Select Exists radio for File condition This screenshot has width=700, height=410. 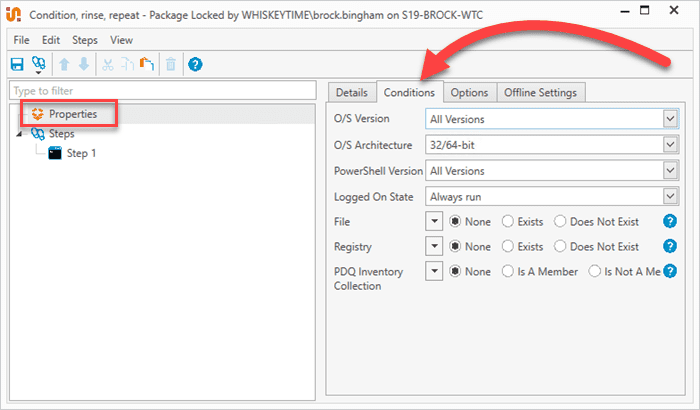tap(508, 222)
